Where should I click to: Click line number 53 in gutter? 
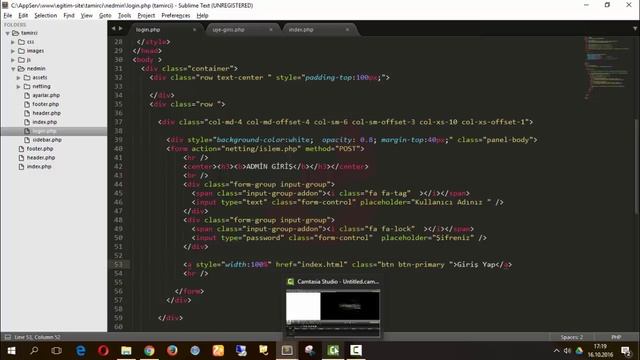[x=118, y=264]
